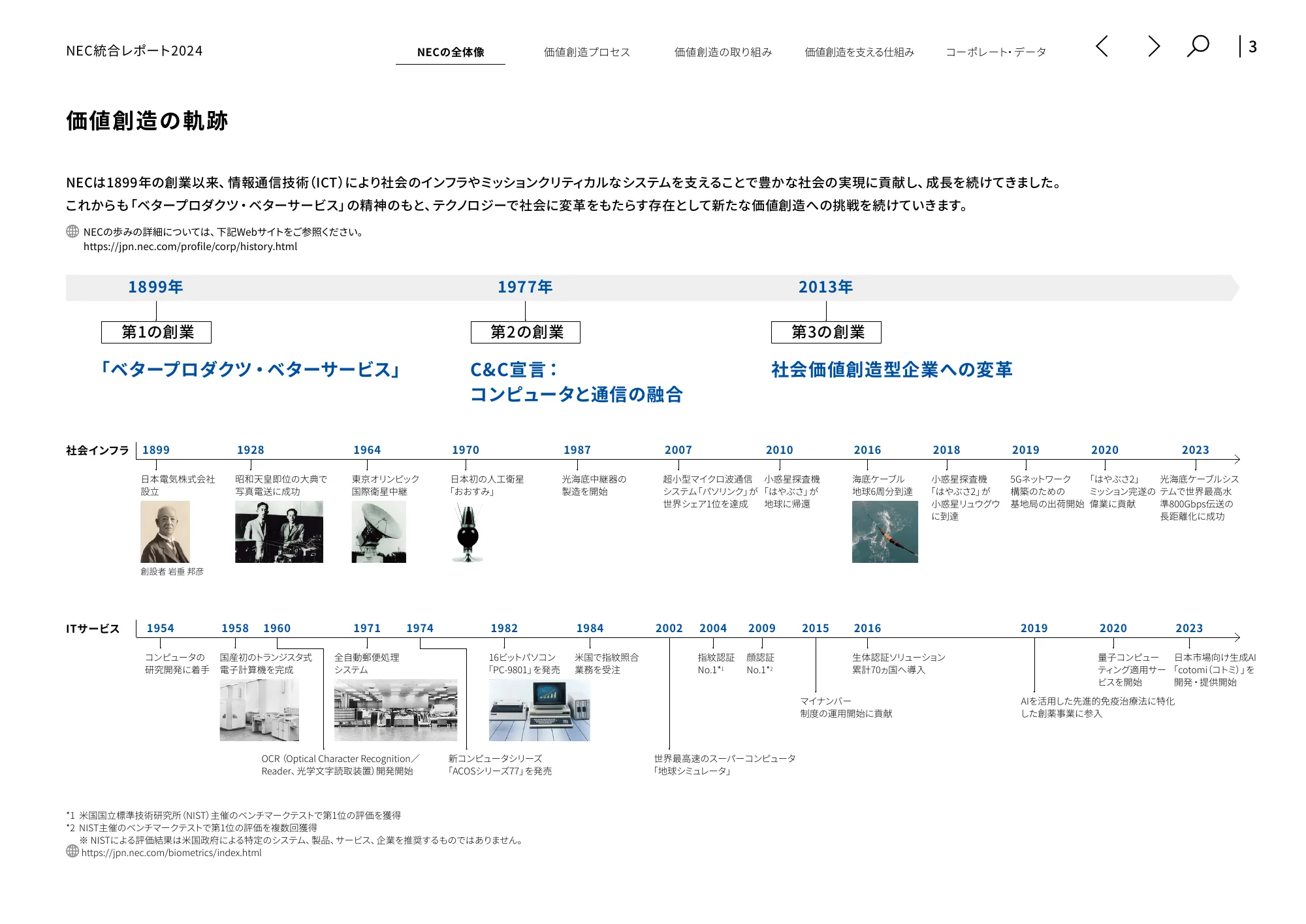Click 2002 on ITサービス timeline
This screenshot has width=1306, height=924.
(669, 628)
